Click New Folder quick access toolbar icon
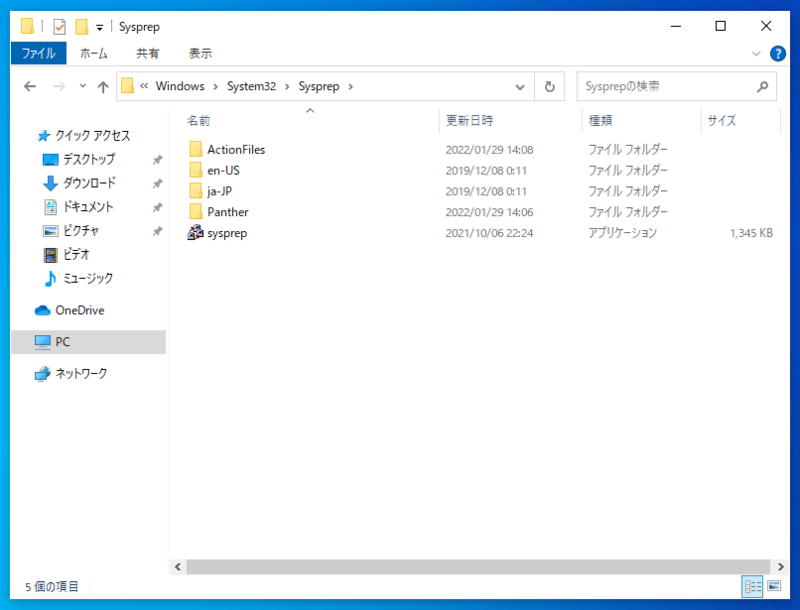 tap(81, 27)
